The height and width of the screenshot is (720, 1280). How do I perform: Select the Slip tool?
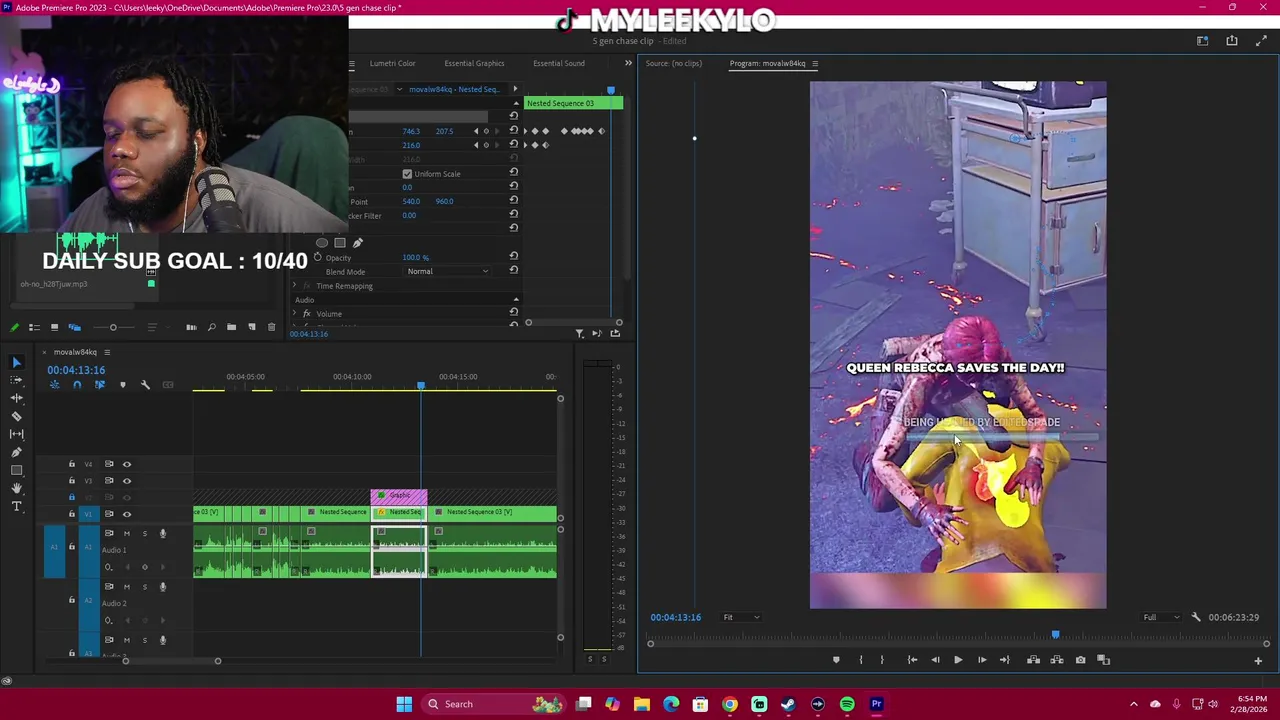click(x=16, y=434)
